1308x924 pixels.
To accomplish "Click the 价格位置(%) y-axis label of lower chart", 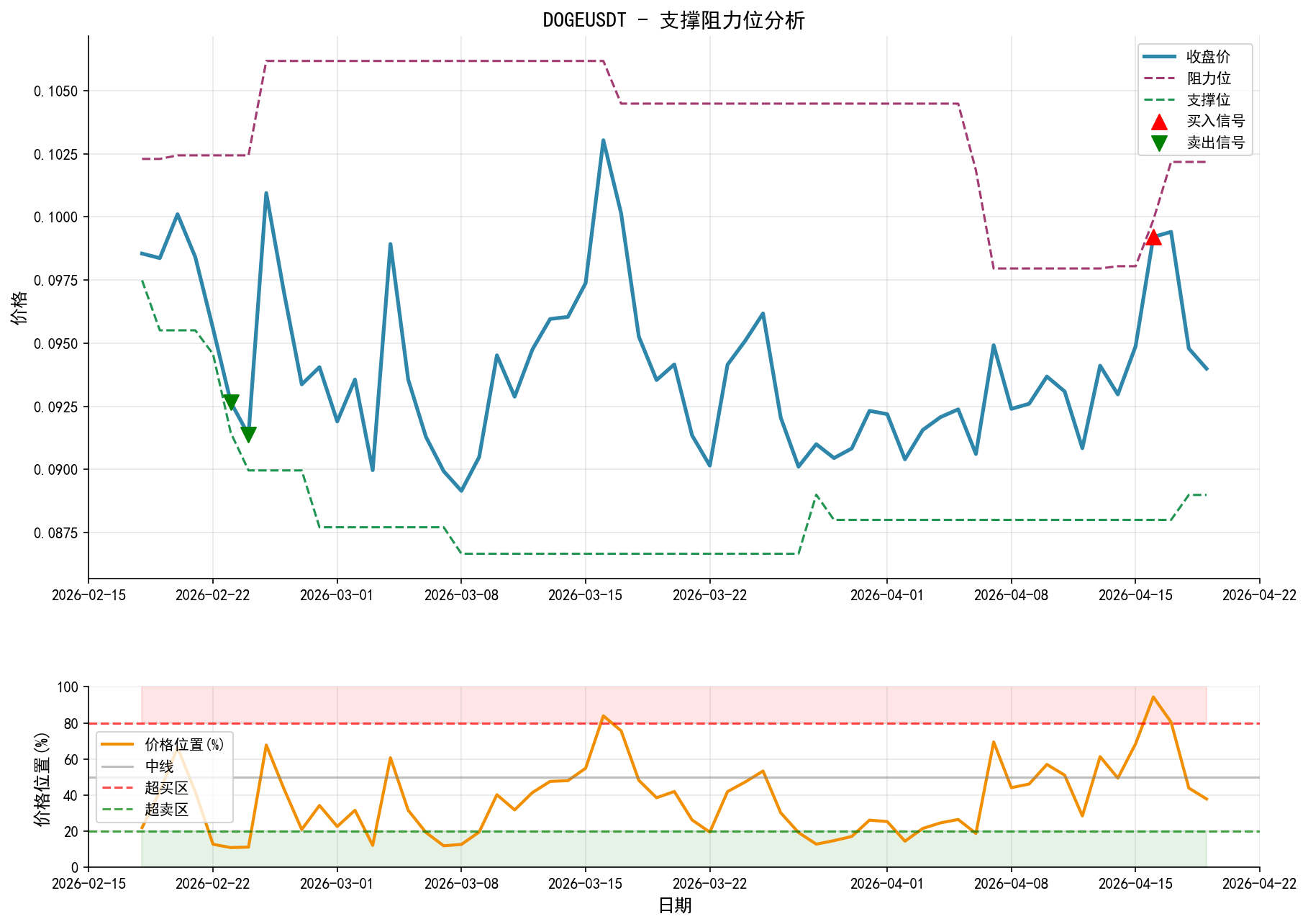I will pyautogui.click(x=42, y=777).
